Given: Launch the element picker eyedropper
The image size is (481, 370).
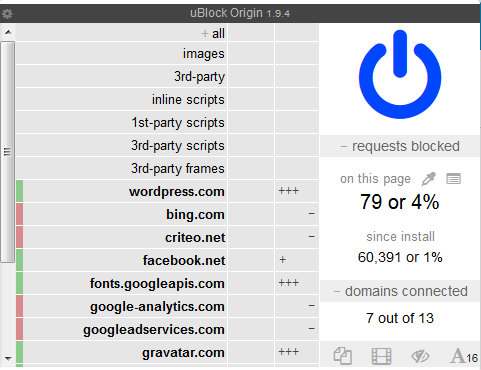Looking at the screenshot, I should 429,179.
